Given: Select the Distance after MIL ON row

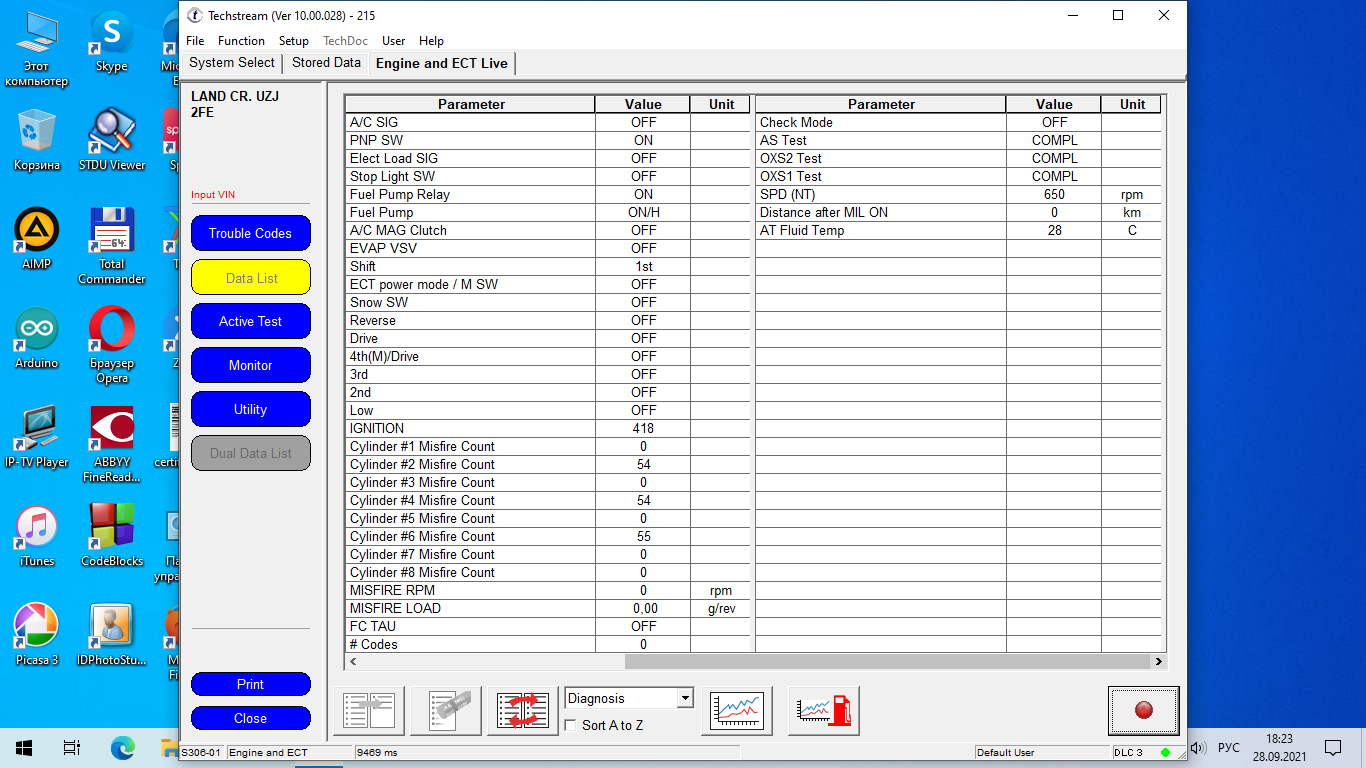Looking at the screenshot, I should (958, 212).
